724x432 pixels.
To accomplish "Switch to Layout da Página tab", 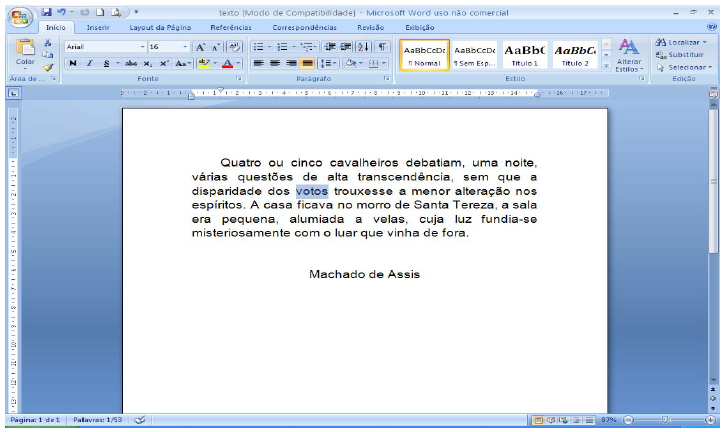I will [x=160, y=28].
